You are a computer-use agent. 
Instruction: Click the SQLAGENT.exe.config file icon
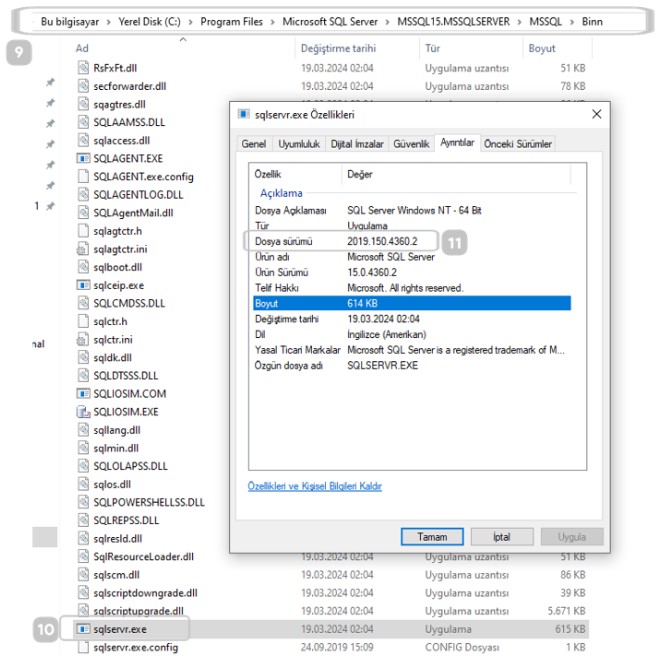pyautogui.click(x=84, y=176)
